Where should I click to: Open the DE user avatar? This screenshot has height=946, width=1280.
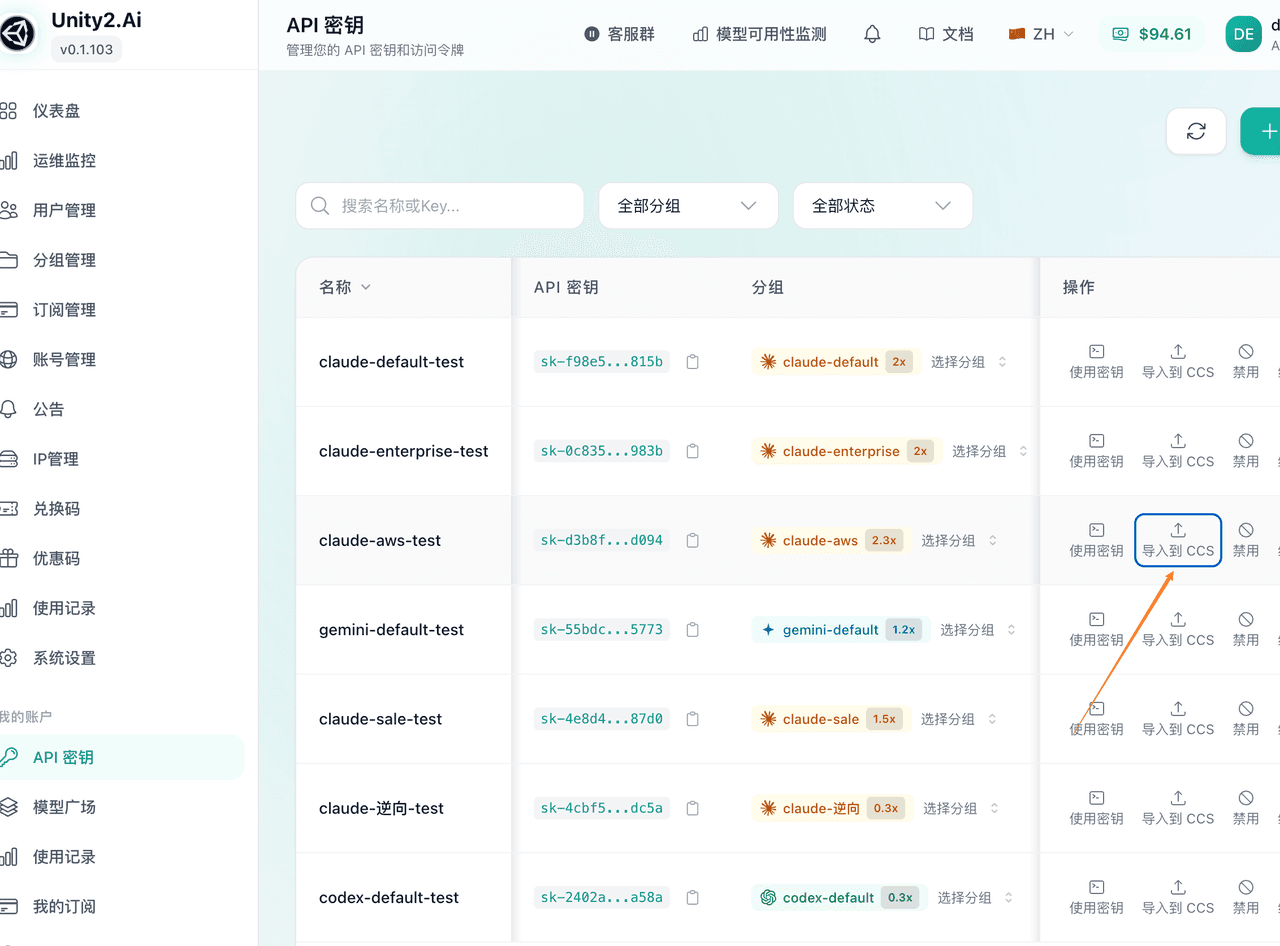[x=1244, y=34]
